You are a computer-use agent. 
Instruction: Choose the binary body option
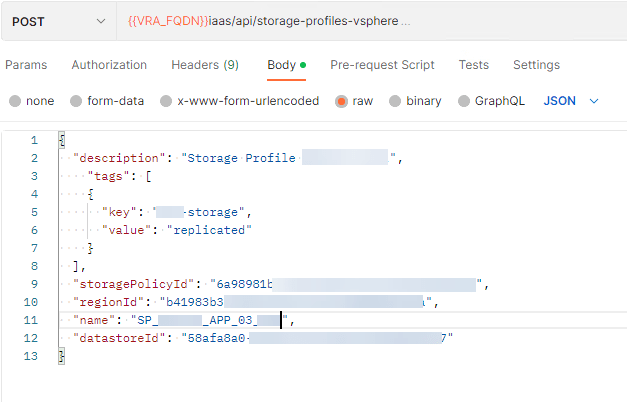[395, 101]
